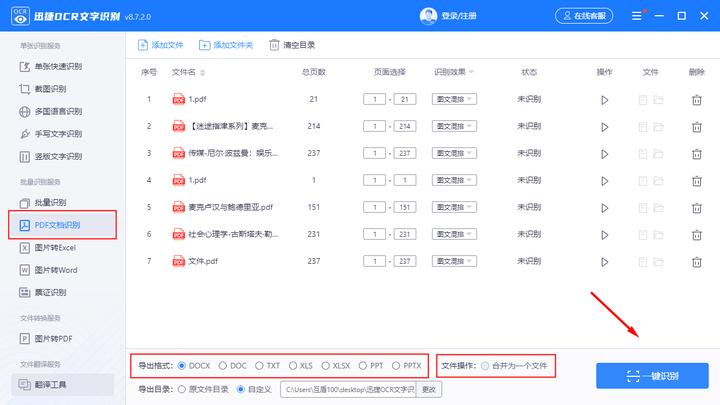Image resolution: width=720 pixels, height=405 pixels.
Task: Open output folder icon for row 1
Action: (x=658, y=100)
